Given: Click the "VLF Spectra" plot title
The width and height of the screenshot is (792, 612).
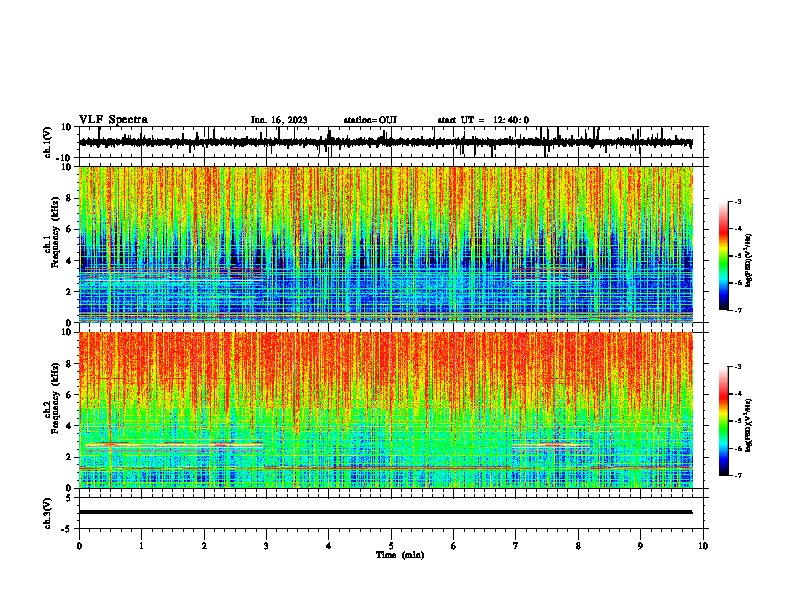Looking at the screenshot, I should tap(113, 120).
